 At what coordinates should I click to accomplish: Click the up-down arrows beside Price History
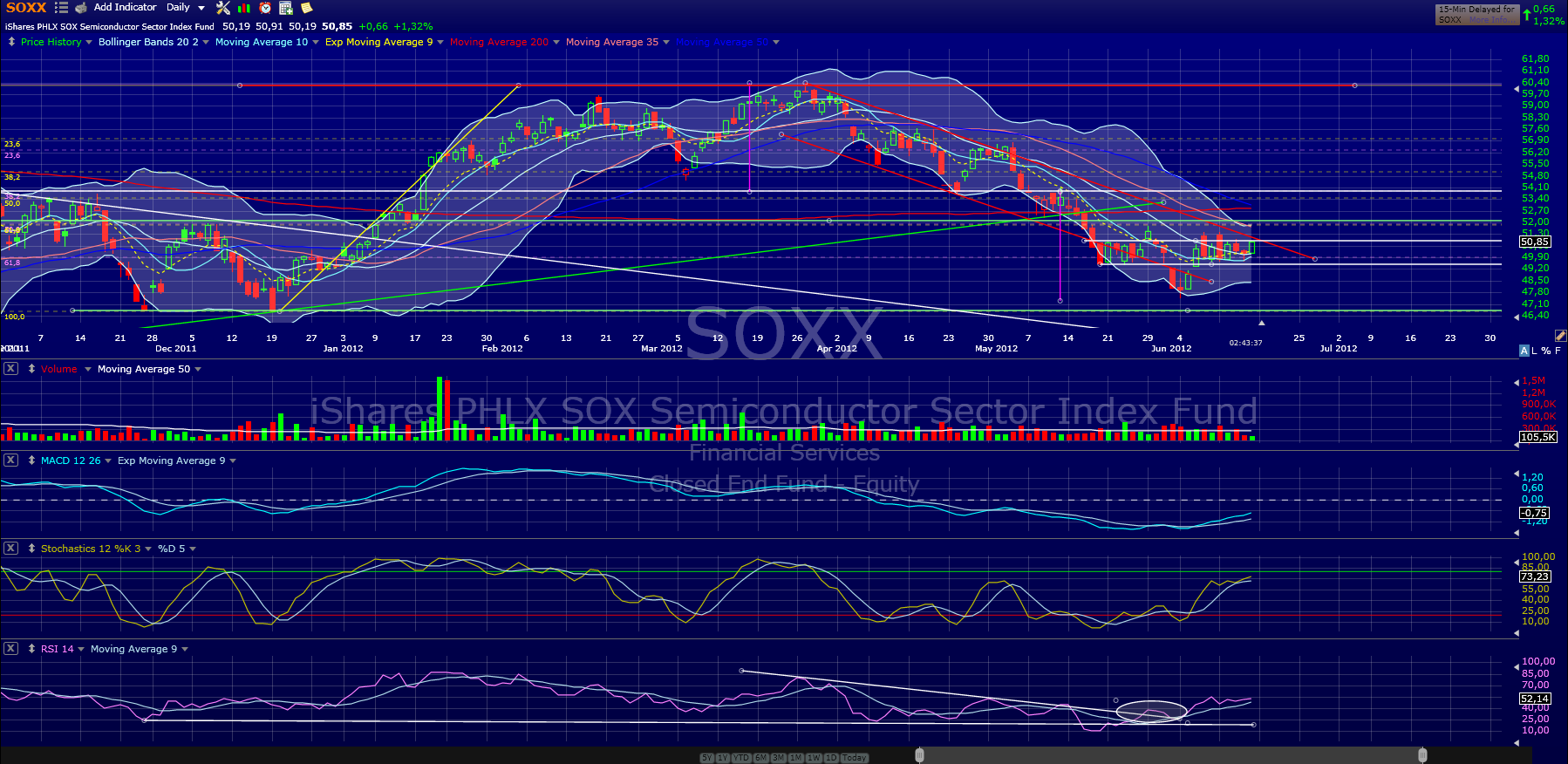(11, 42)
